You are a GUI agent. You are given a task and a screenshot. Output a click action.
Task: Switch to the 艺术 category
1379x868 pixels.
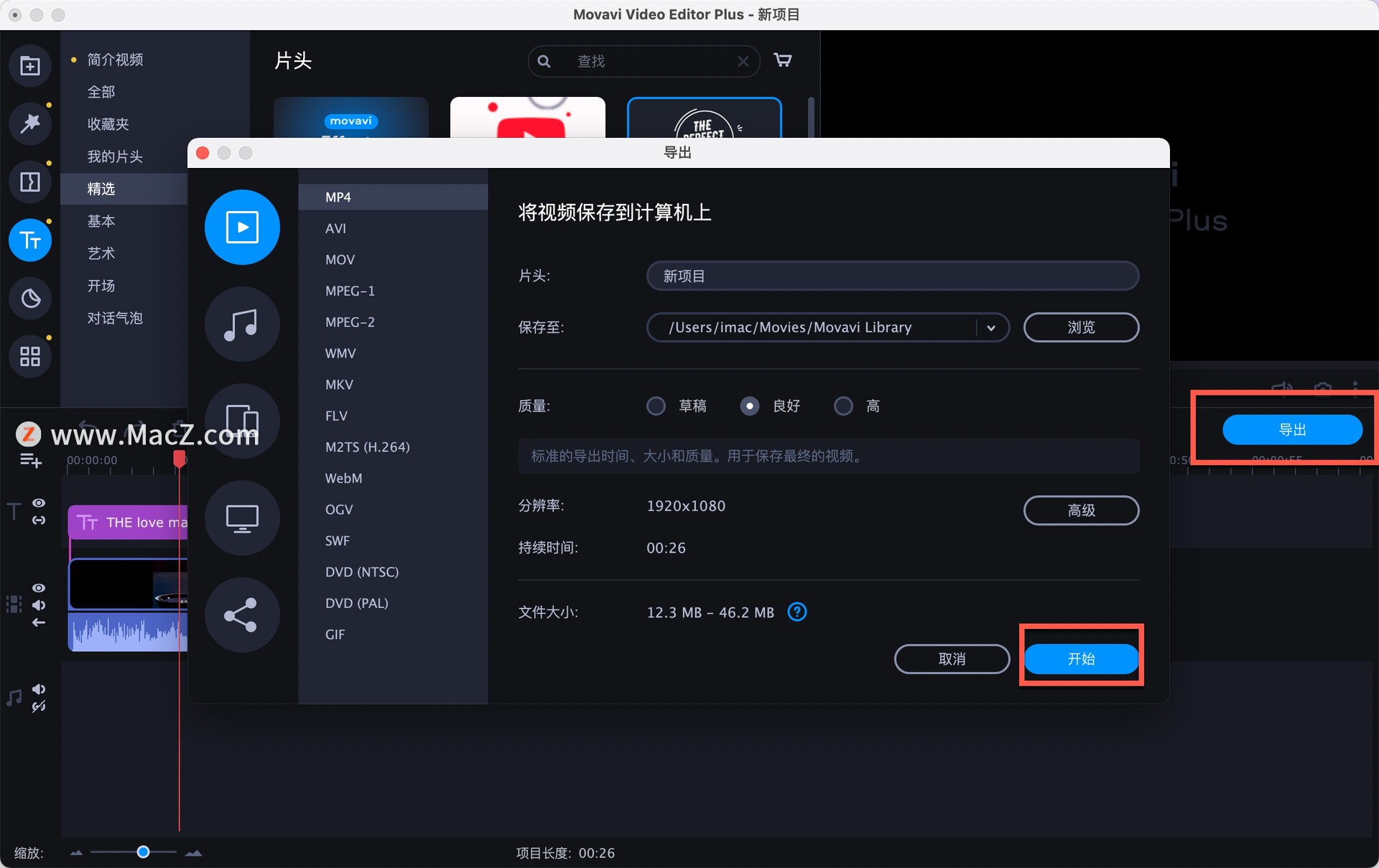coord(101,253)
